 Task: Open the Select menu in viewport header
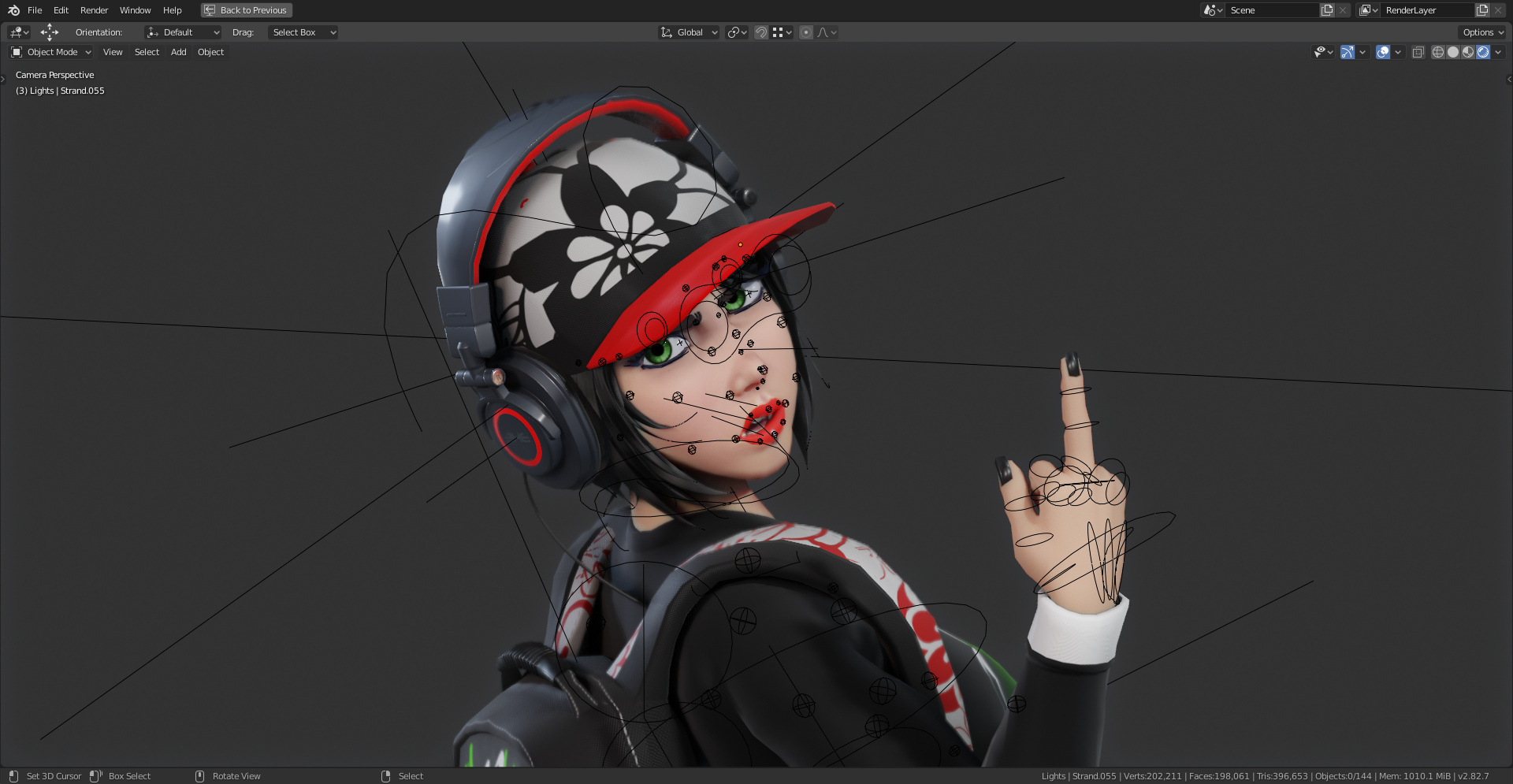[x=147, y=52]
